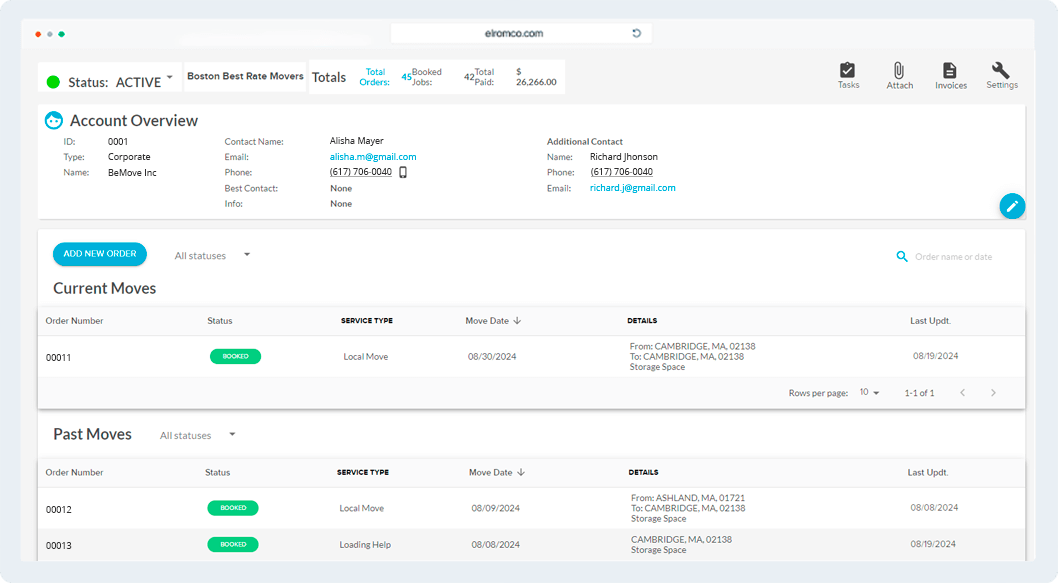This screenshot has width=1058, height=583.
Task: Open the Tasks clipboard icon
Action: 847,70
